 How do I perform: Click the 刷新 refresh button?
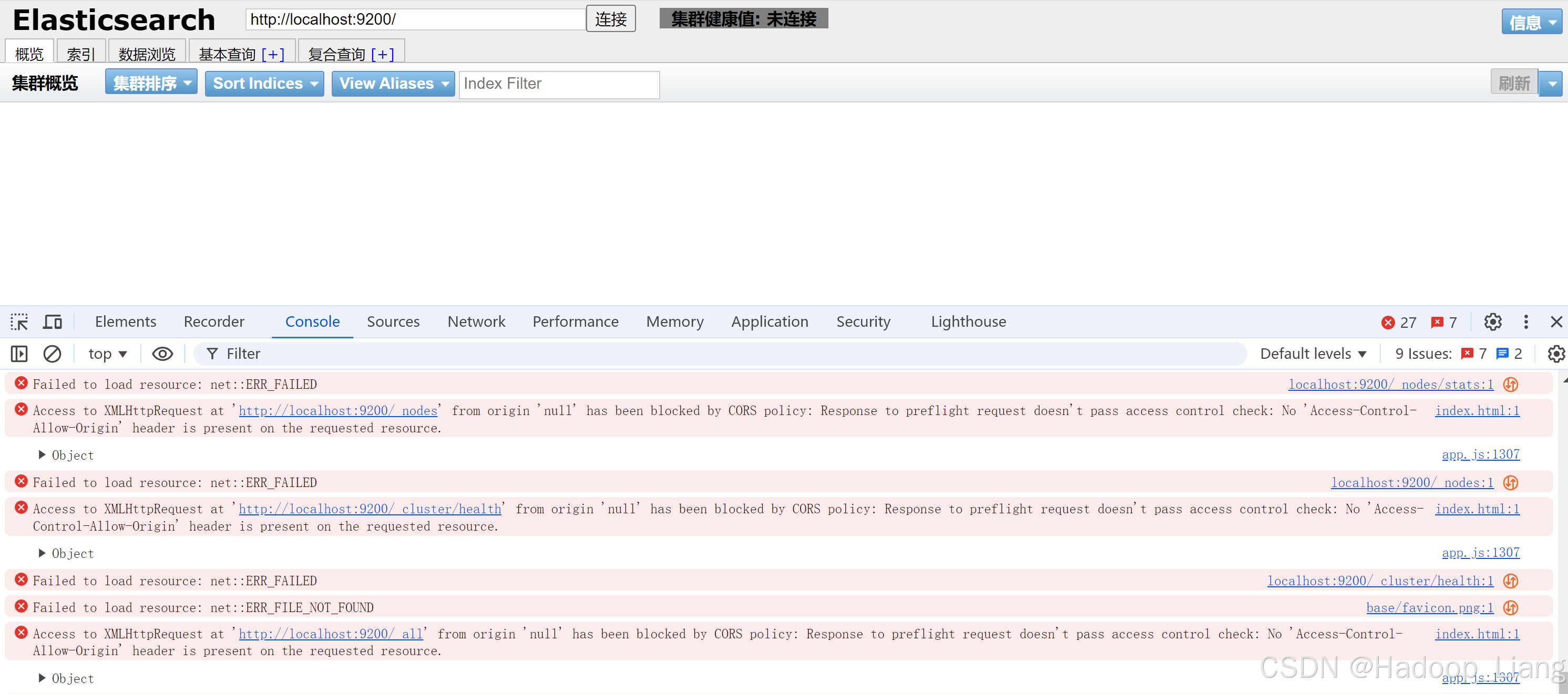click(x=1514, y=82)
